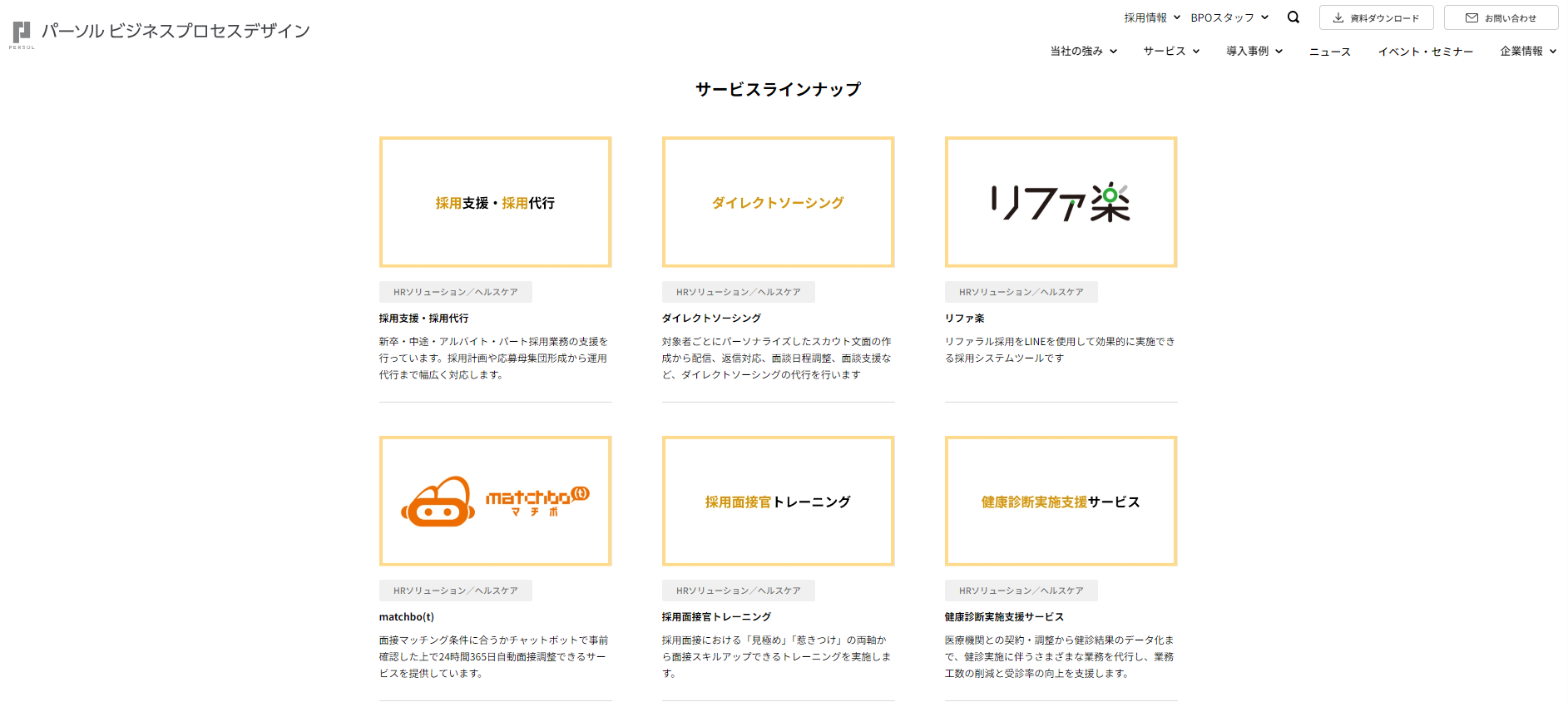The width and height of the screenshot is (1568, 702).
Task: Click HRソリューション tag under 採用支援・採用代行
Action: pos(456,292)
